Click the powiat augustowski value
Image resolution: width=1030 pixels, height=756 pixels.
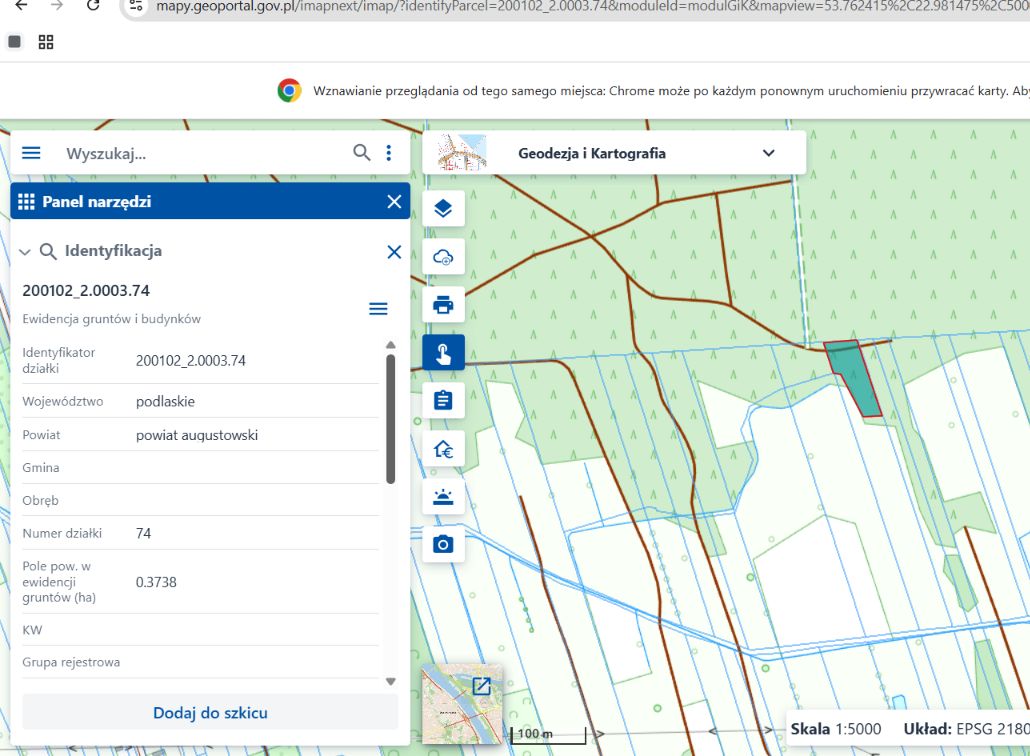click(x=197, y=435)
